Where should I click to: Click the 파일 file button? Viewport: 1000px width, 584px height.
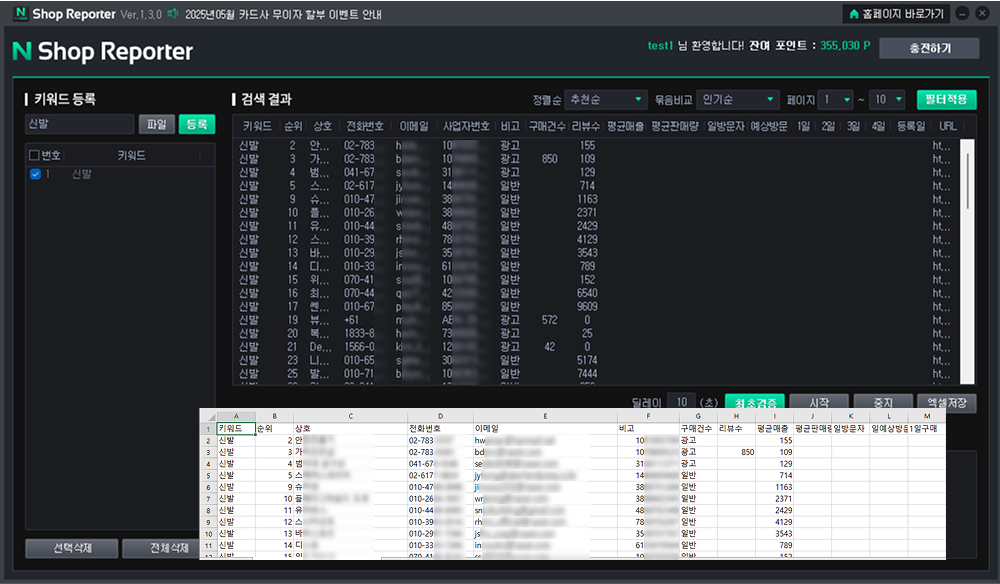[156, 124]
